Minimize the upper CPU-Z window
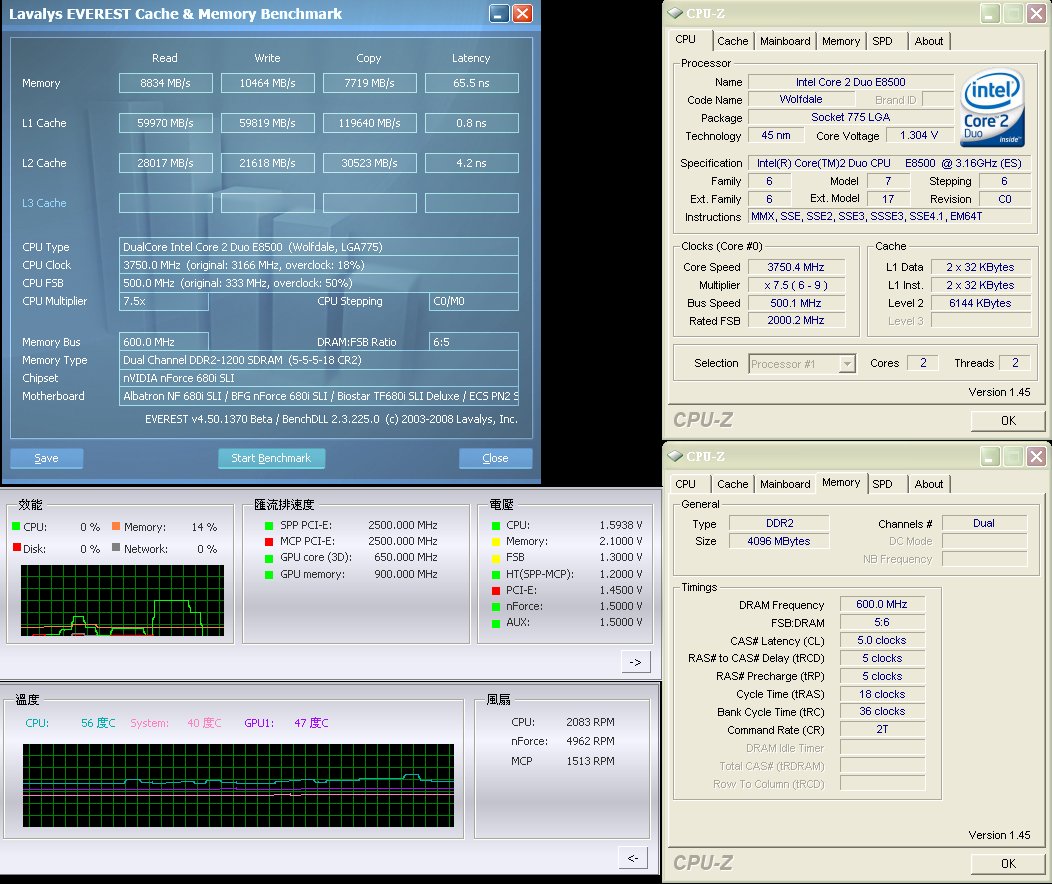 coord(990,13)
